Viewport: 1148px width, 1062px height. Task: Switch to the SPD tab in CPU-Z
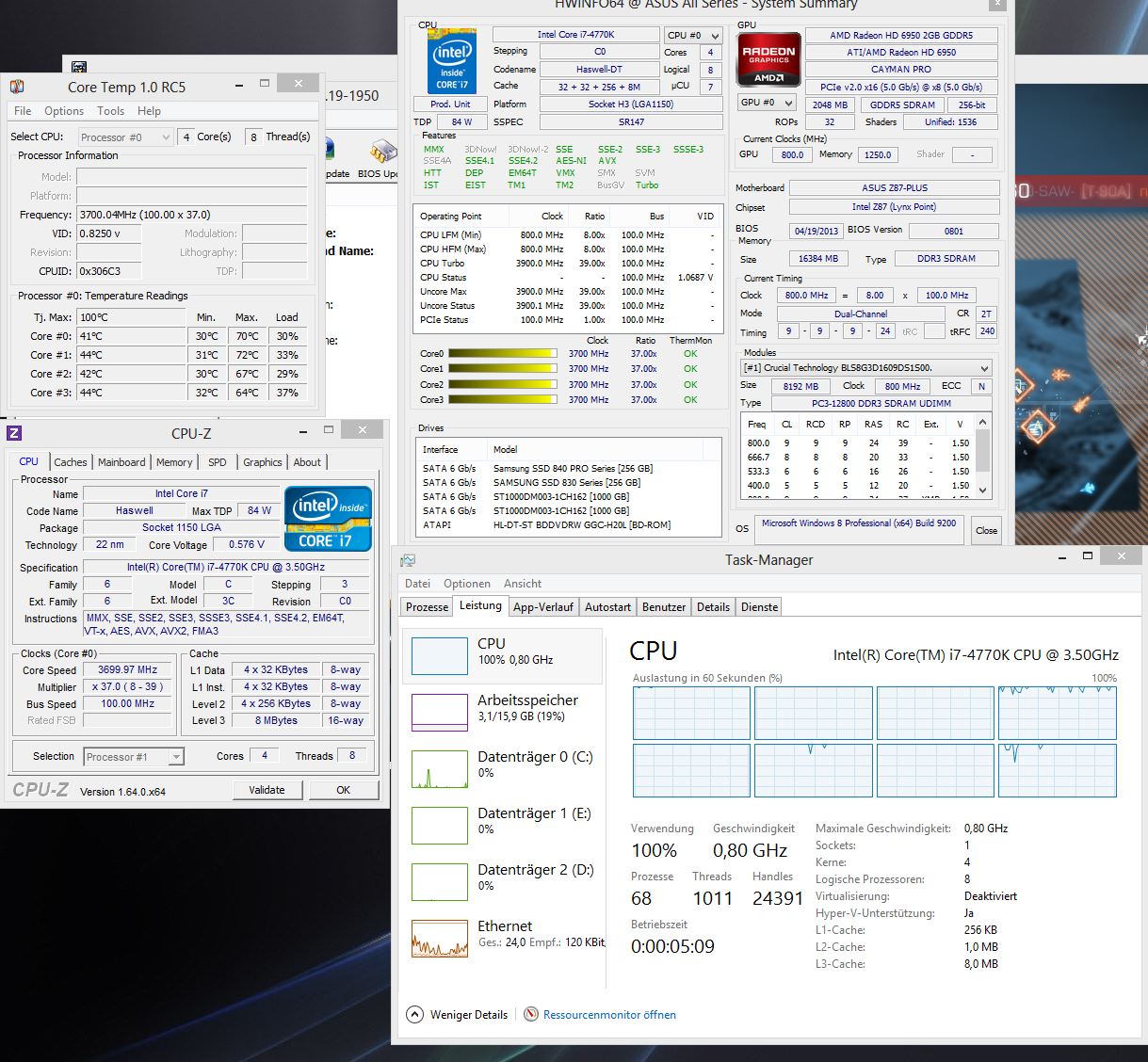pos(218,462)
